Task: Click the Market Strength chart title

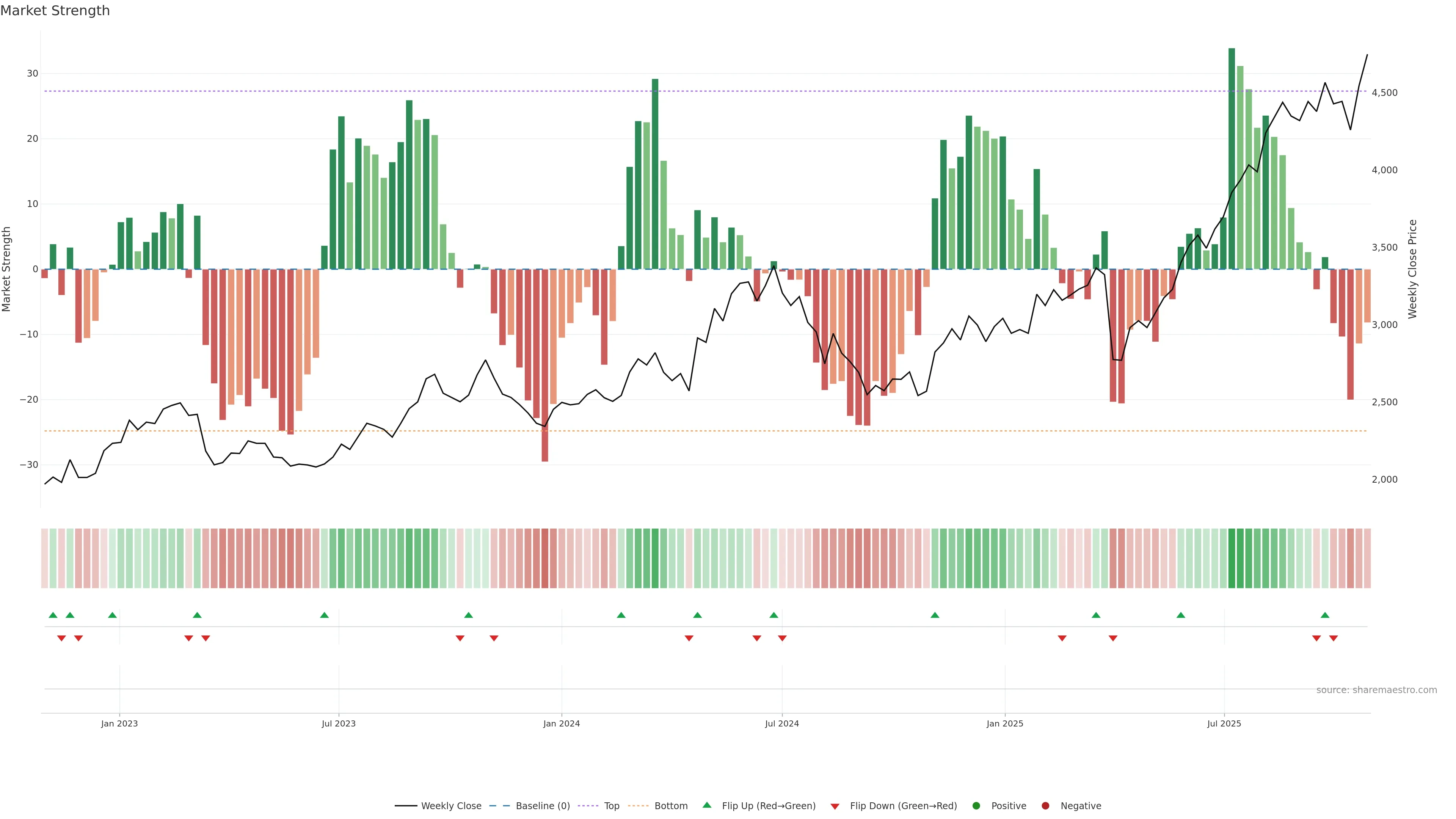Action: point(55,11)
